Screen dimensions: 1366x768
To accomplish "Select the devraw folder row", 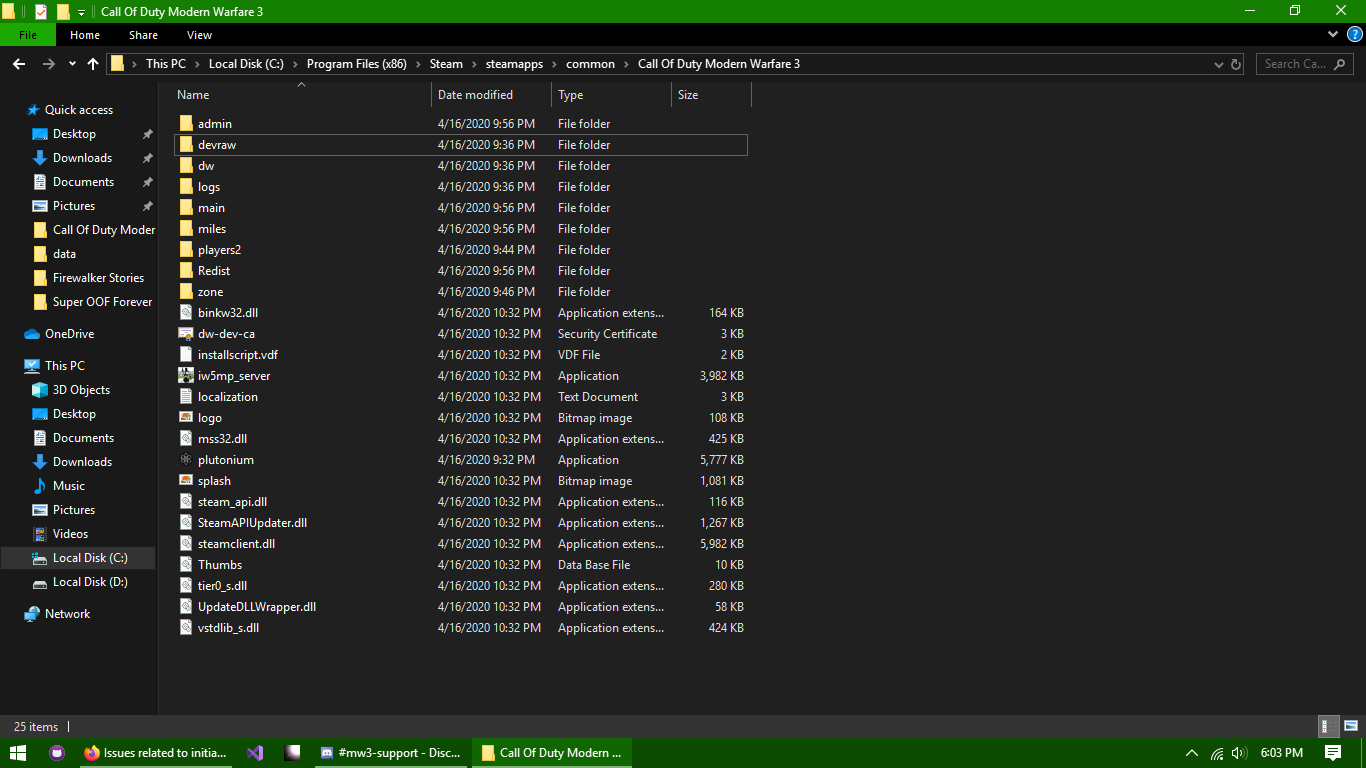I will [x=460, y=145].
